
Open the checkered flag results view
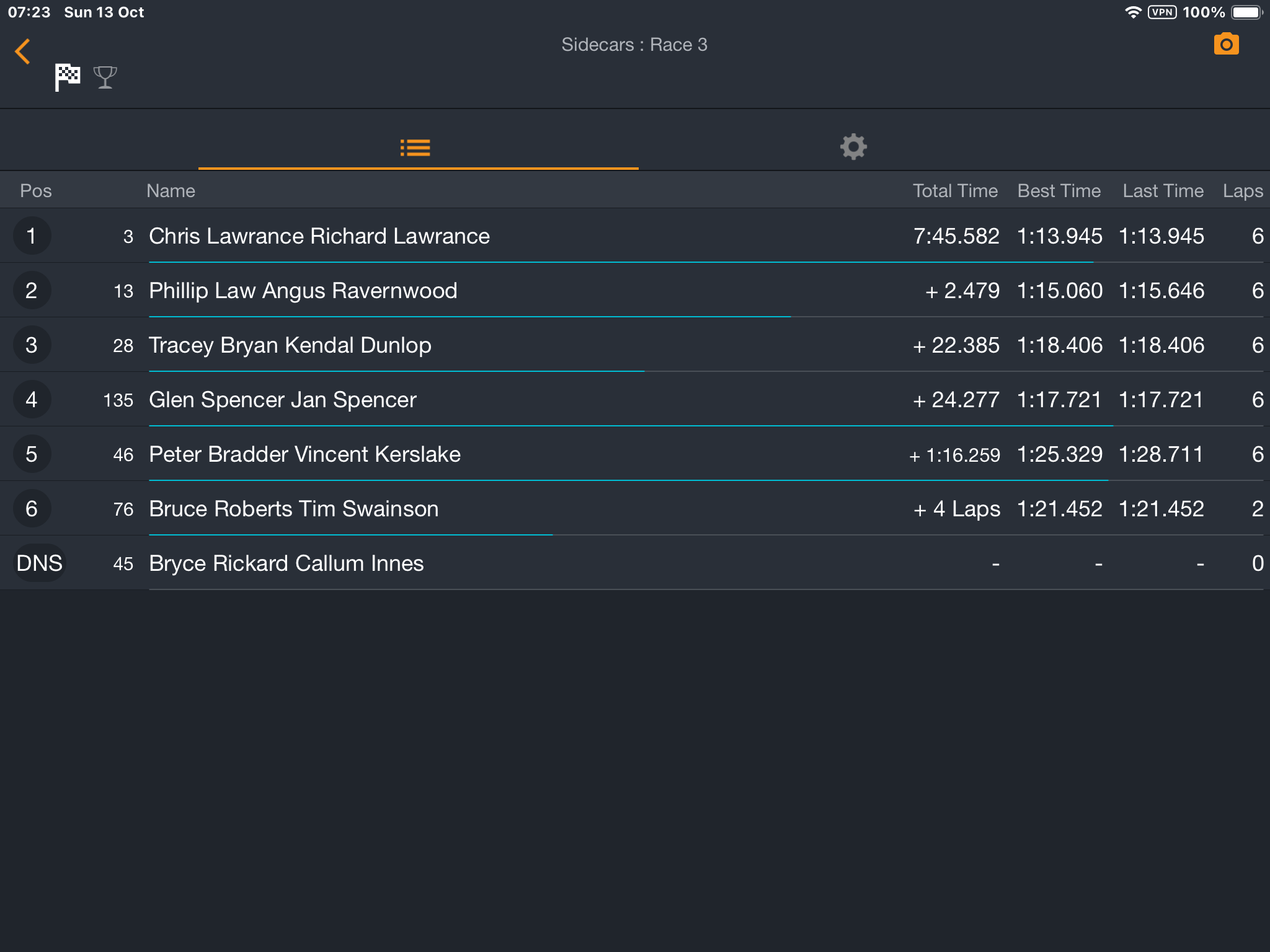[x=67, y=77]
